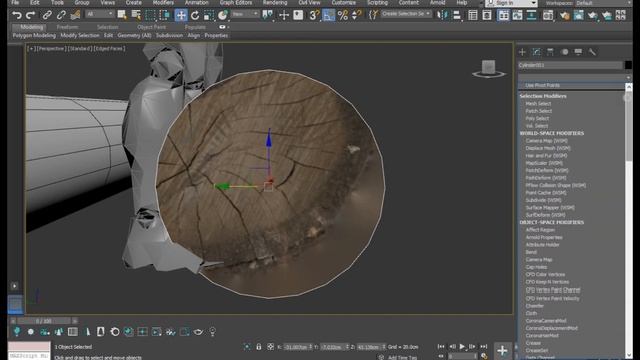
Task: Click the Align tool icon
Action: pos(457,16)
